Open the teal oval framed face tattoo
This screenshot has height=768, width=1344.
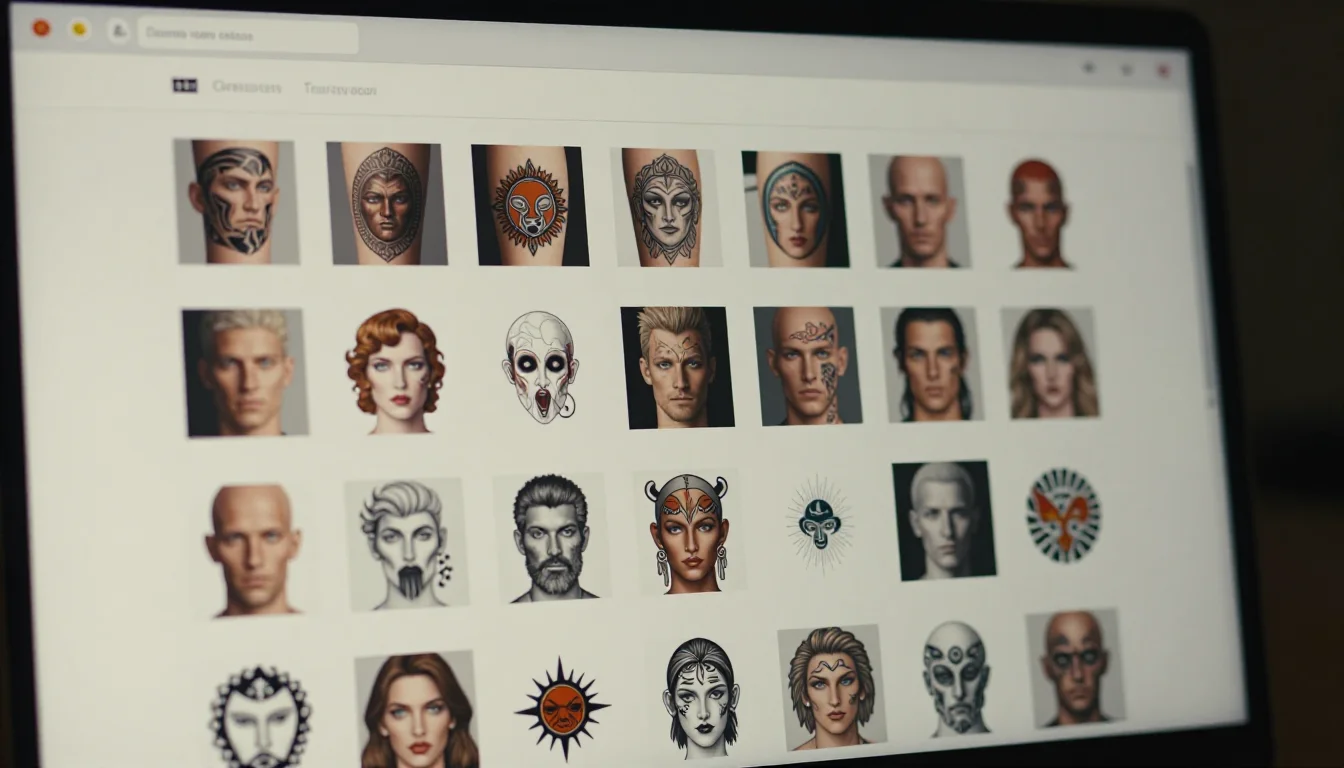tap(795, 209)
